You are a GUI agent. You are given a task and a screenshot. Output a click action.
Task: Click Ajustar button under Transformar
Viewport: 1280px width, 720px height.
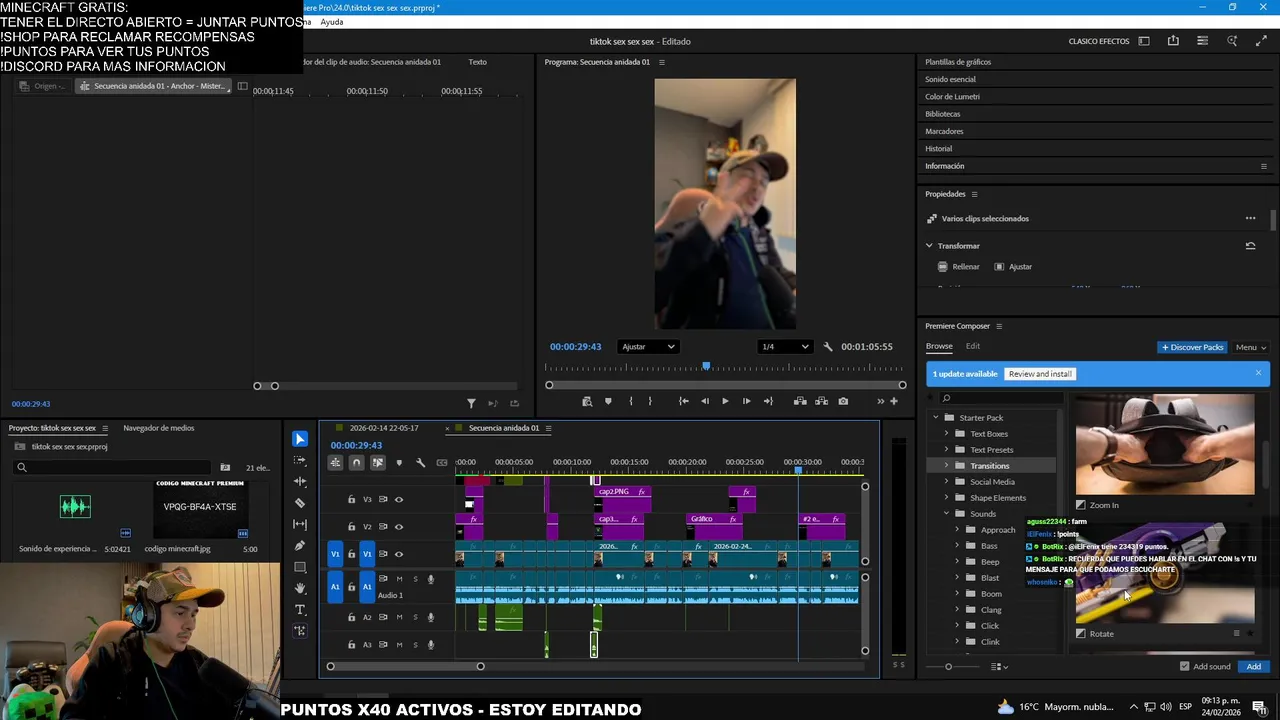(x=1013, y=267)
